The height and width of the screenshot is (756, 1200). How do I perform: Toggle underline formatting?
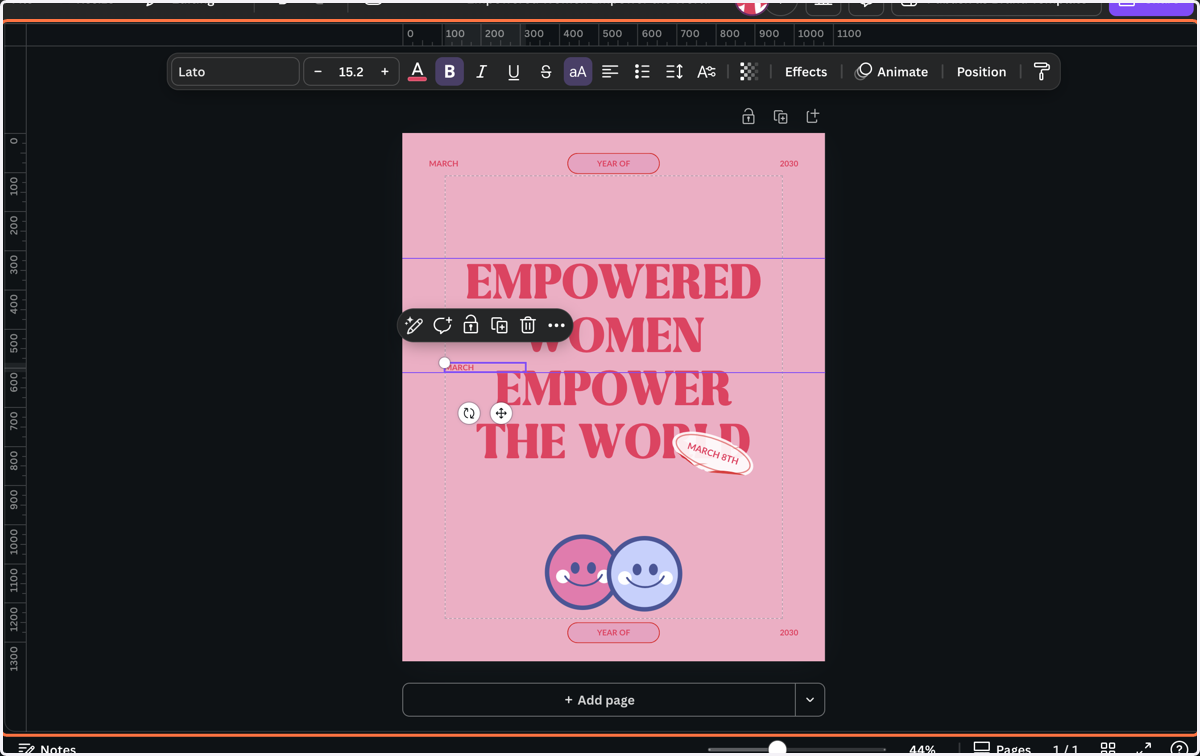click(x=513, y=72)
